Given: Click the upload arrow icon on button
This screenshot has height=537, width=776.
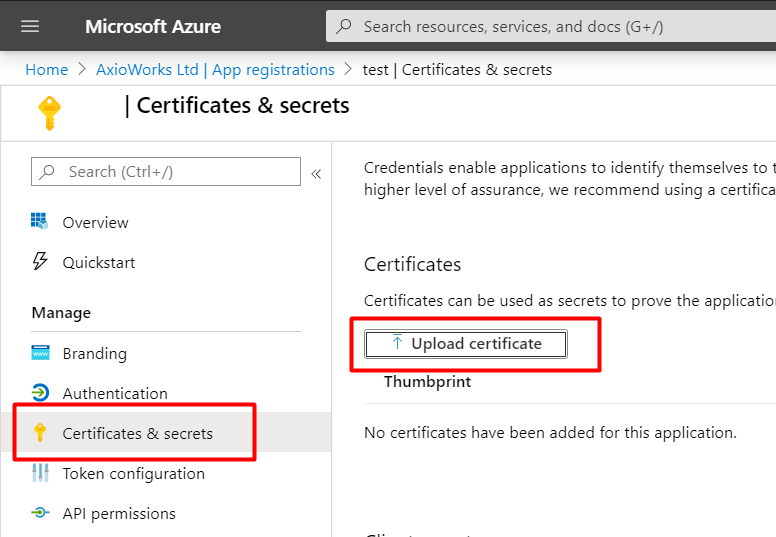Looking at the screenshot, I should click(397, 342).
